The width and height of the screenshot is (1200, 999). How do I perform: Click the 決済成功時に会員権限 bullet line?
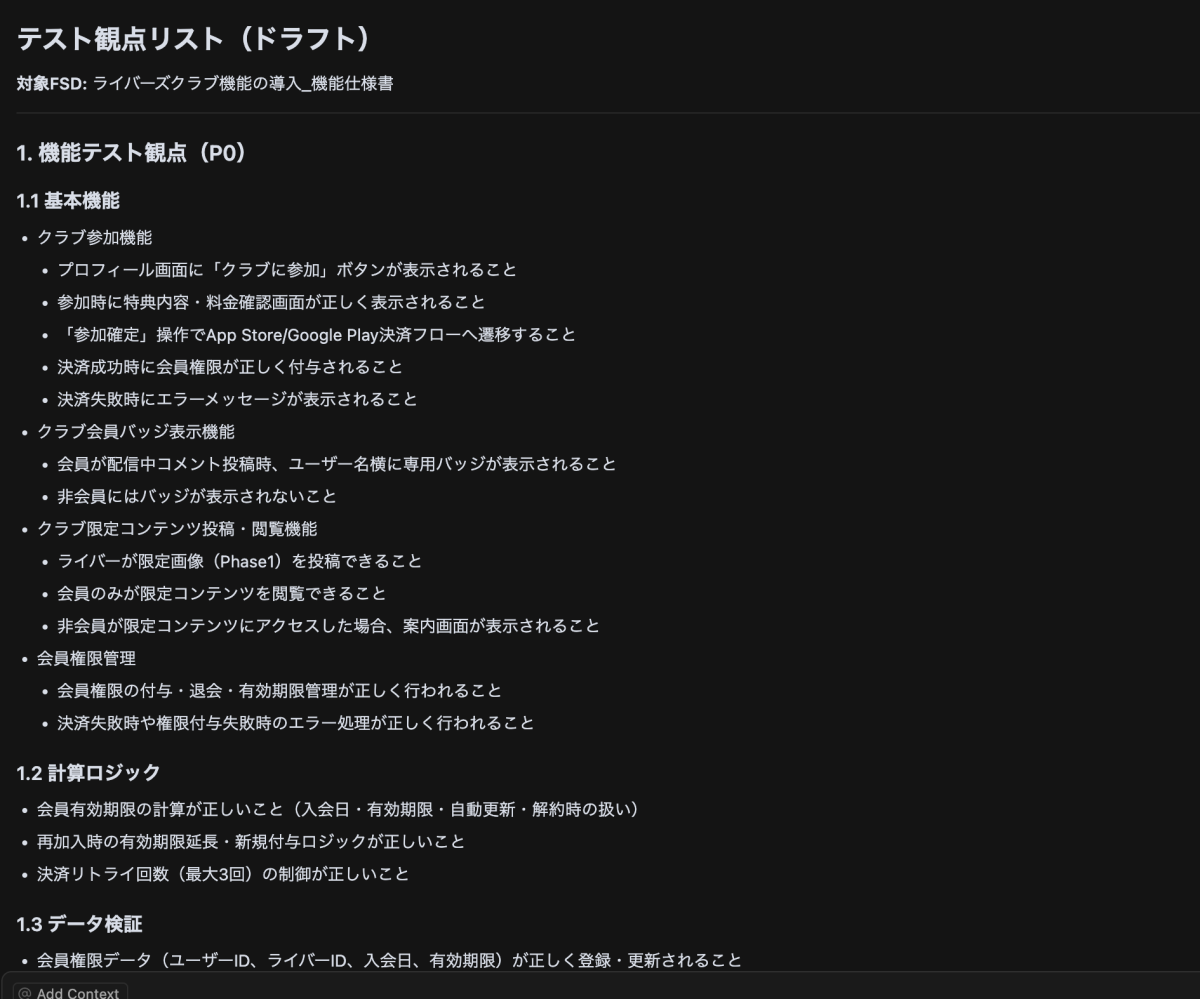click(230, 367)
